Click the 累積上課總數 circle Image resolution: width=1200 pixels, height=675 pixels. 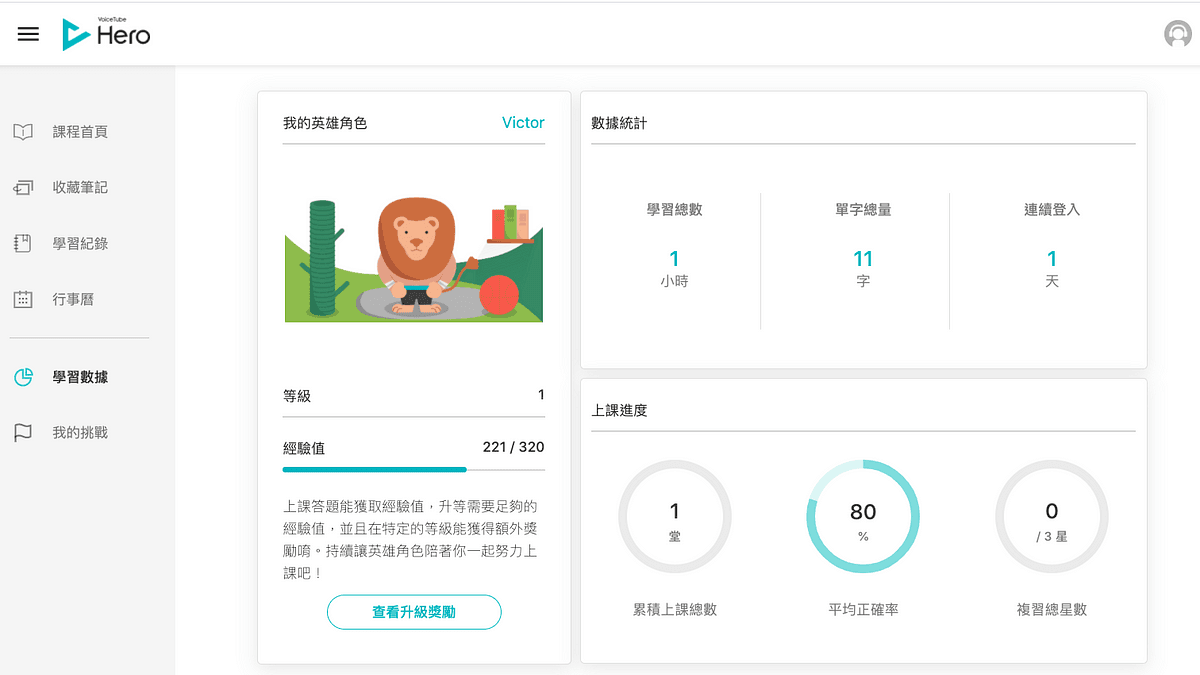[x=675, y=517]
